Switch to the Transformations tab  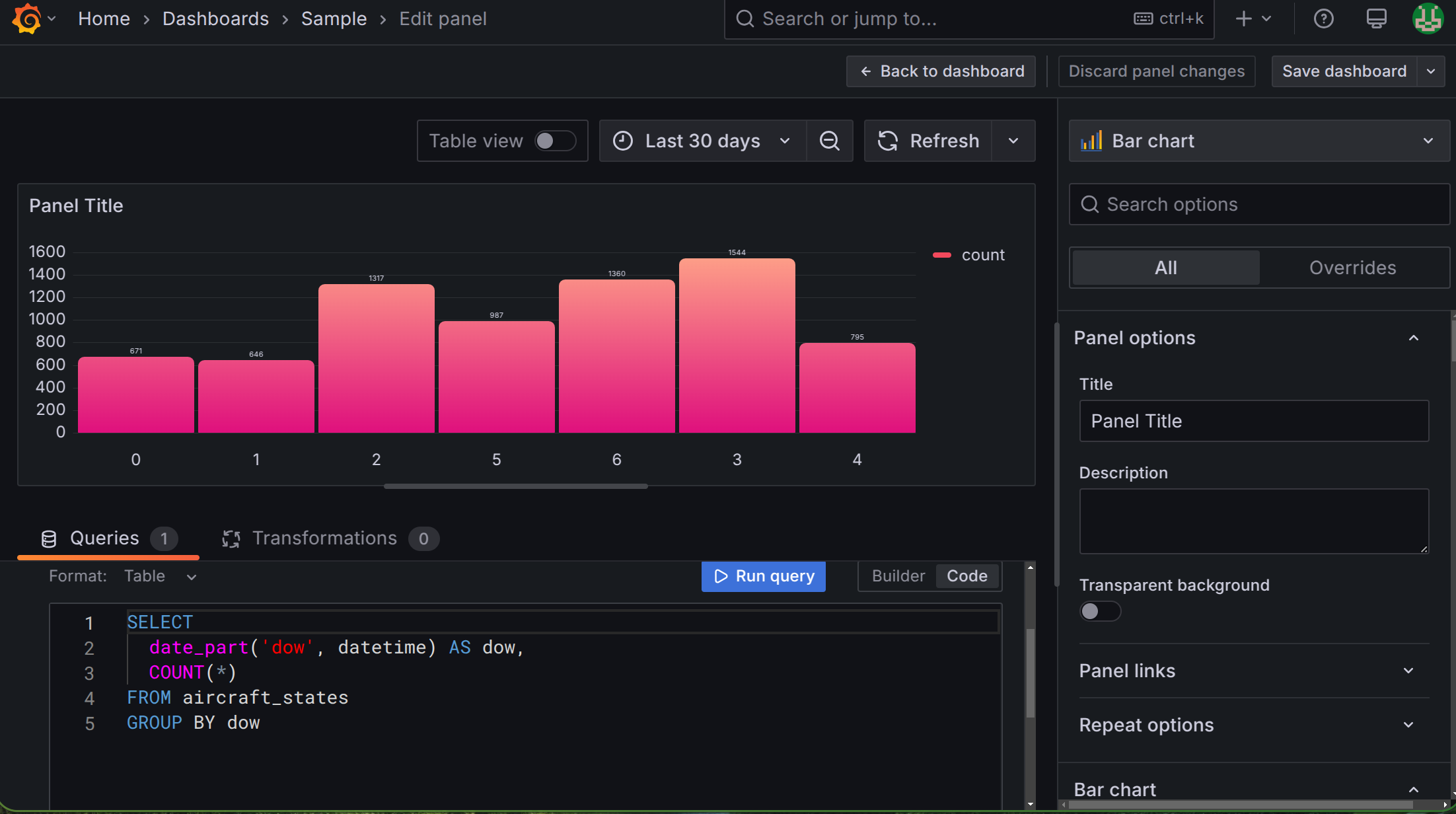[x=324, y=538]
